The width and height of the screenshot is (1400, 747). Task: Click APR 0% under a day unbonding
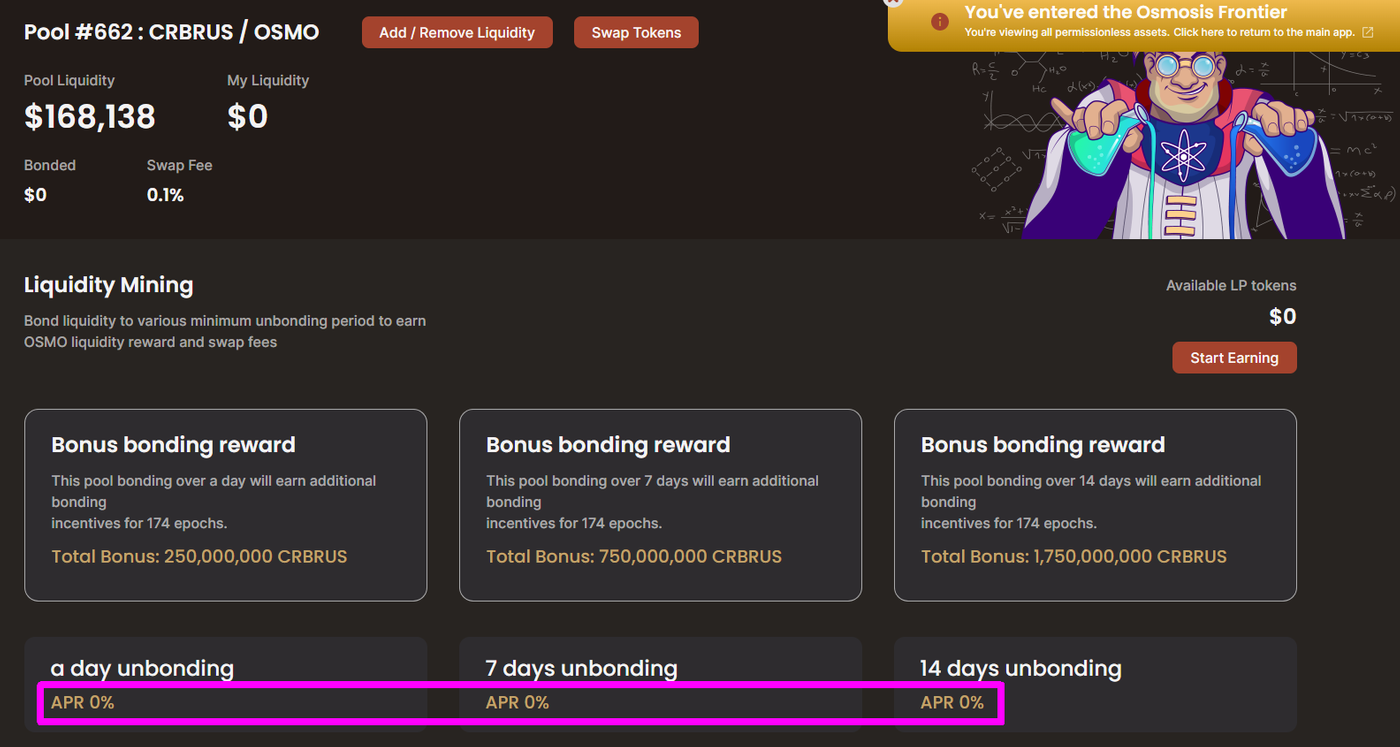[x=82, y=703]
